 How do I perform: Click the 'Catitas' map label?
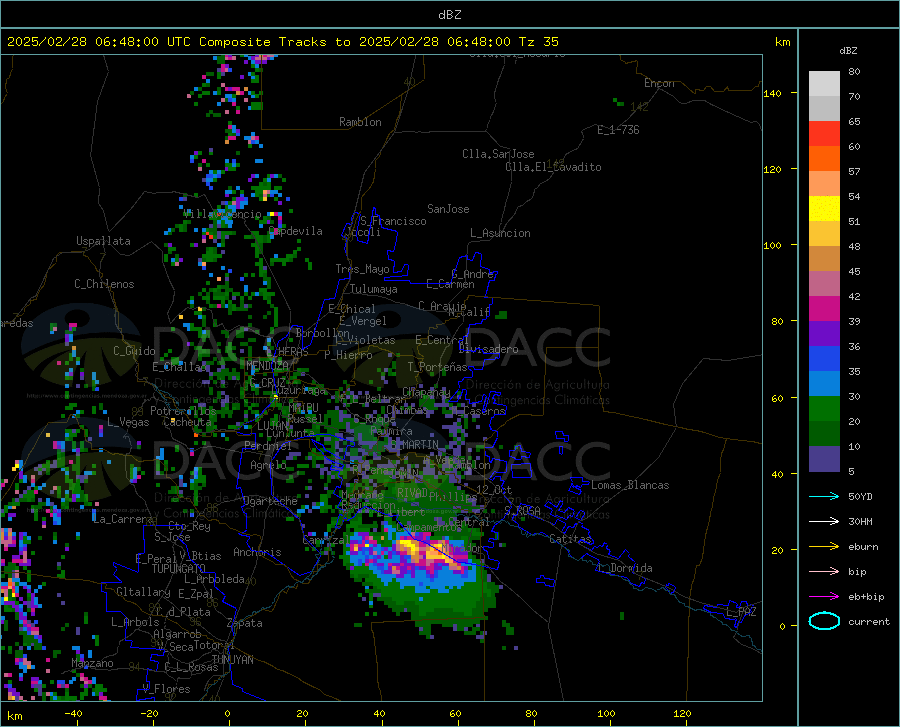[570, 539]
